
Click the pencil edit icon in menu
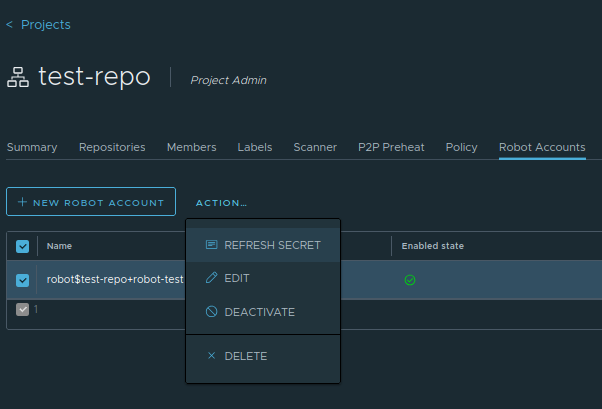coord(212,278)
